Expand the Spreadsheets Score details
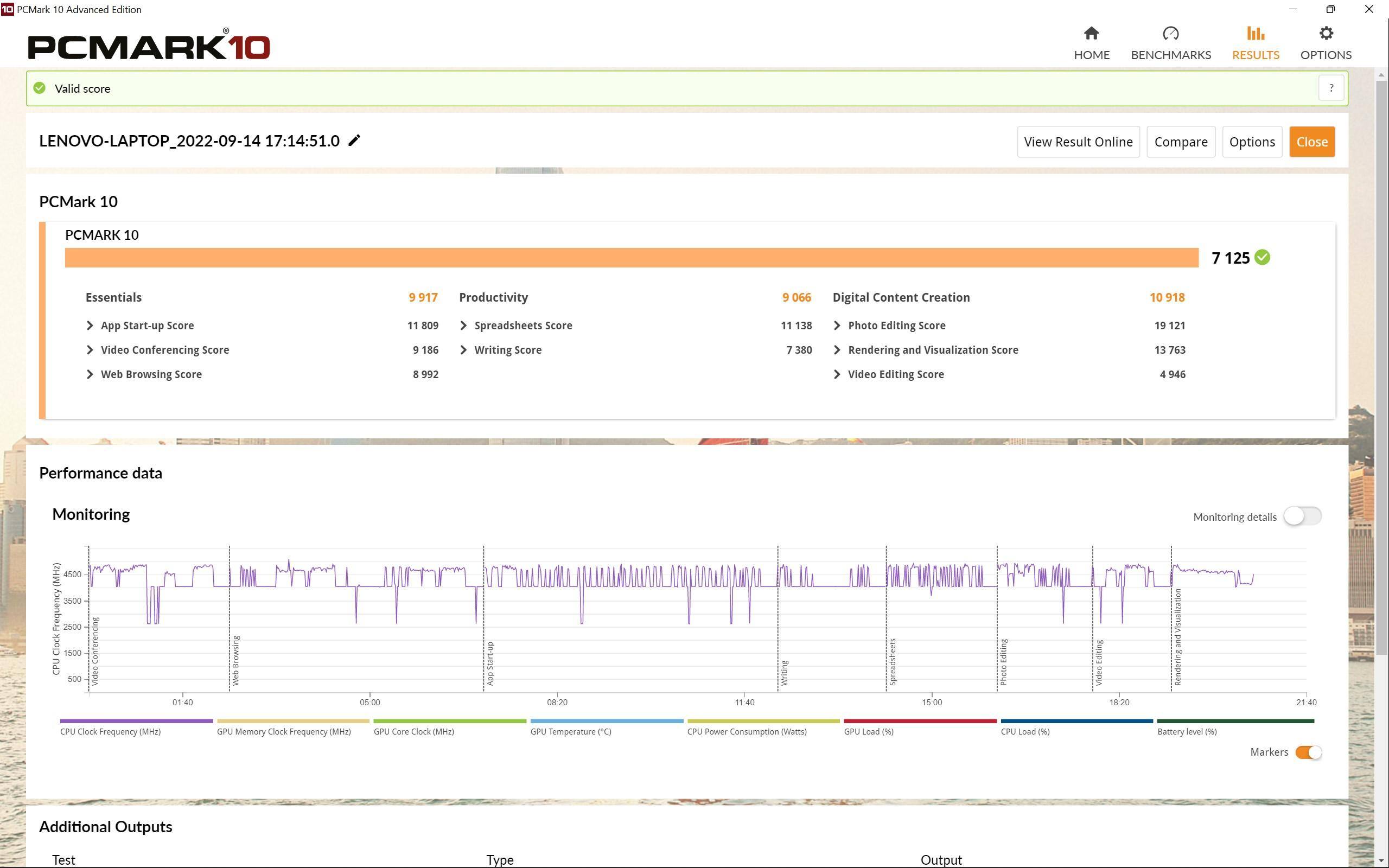 pyautogui.click(x=464, y=325)
